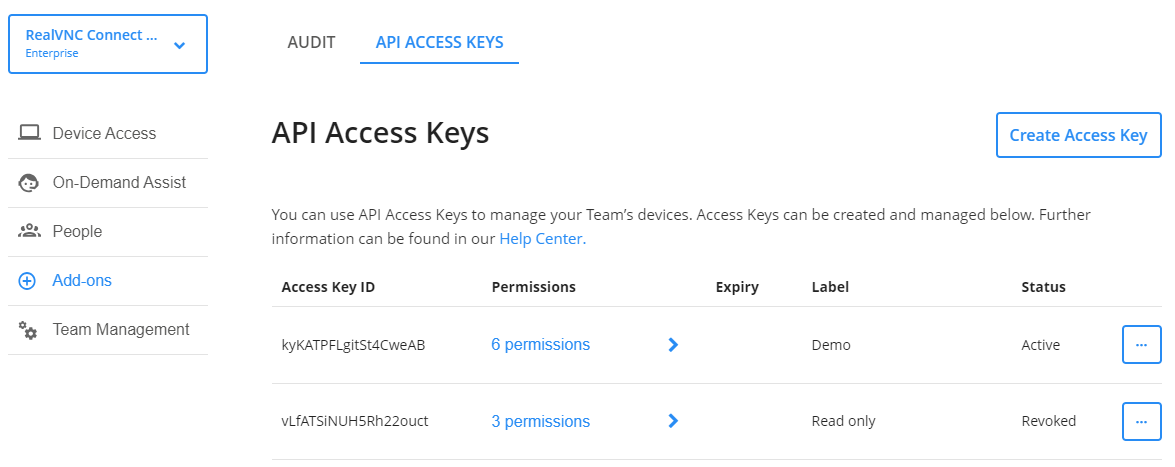Navigate to On-Demand Assist section

[119, 183]
